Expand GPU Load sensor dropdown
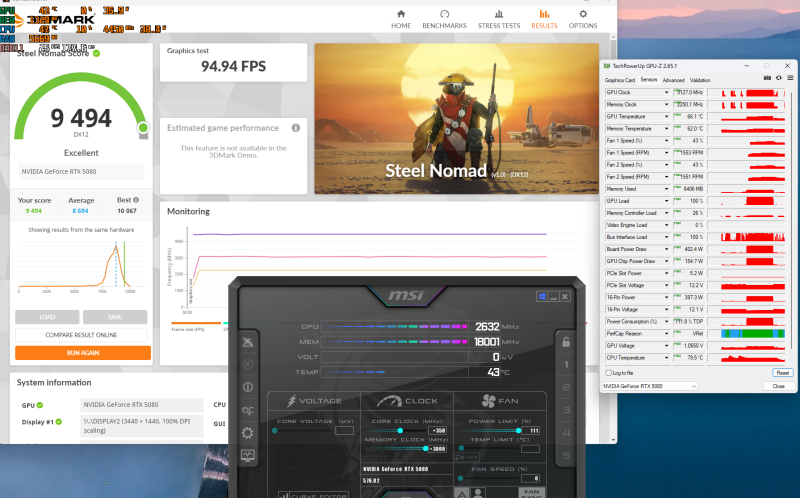Viewport: 800px width, 498px height. (666, 201)
